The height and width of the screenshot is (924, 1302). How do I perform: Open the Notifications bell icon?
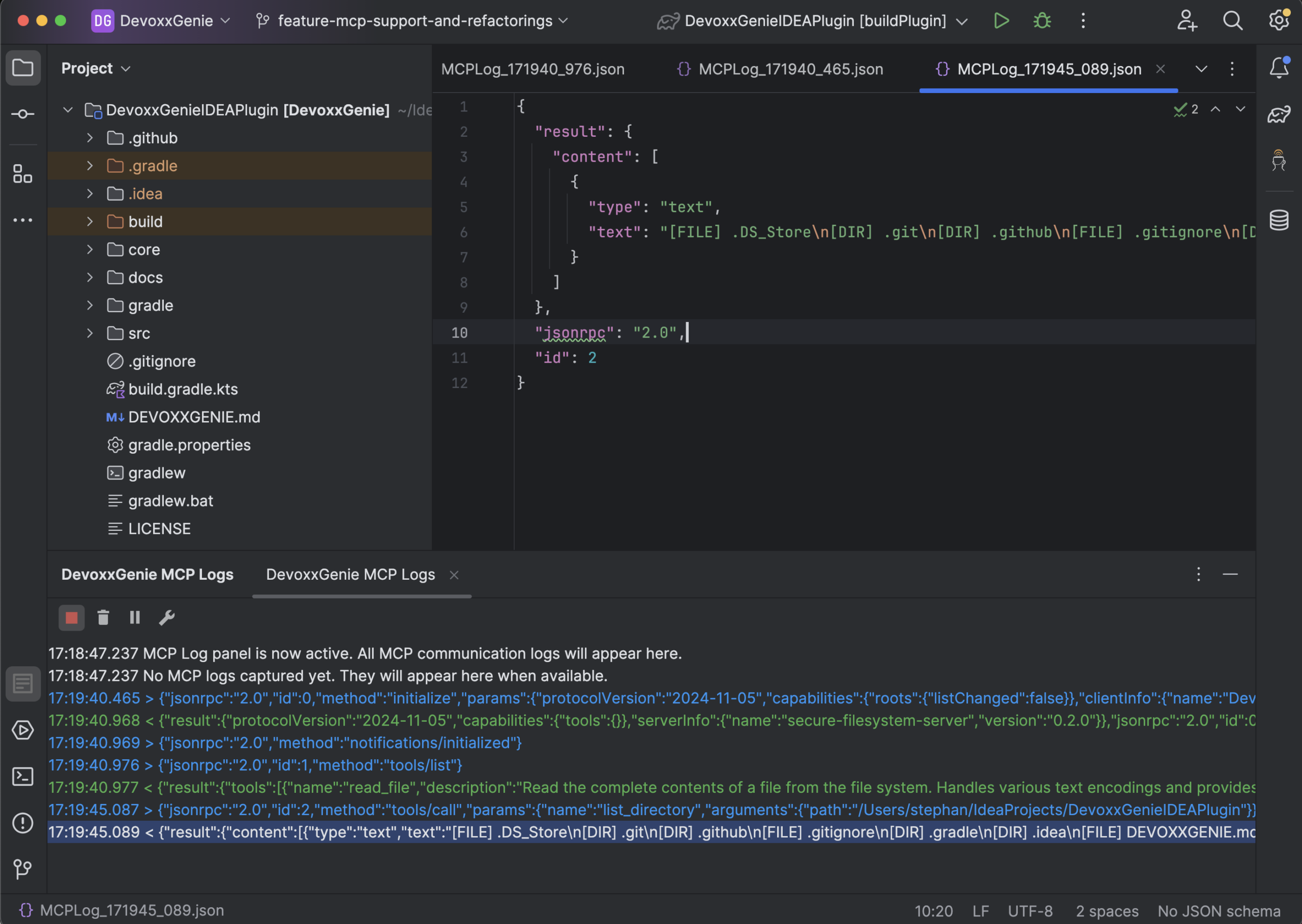point(1279,68)
